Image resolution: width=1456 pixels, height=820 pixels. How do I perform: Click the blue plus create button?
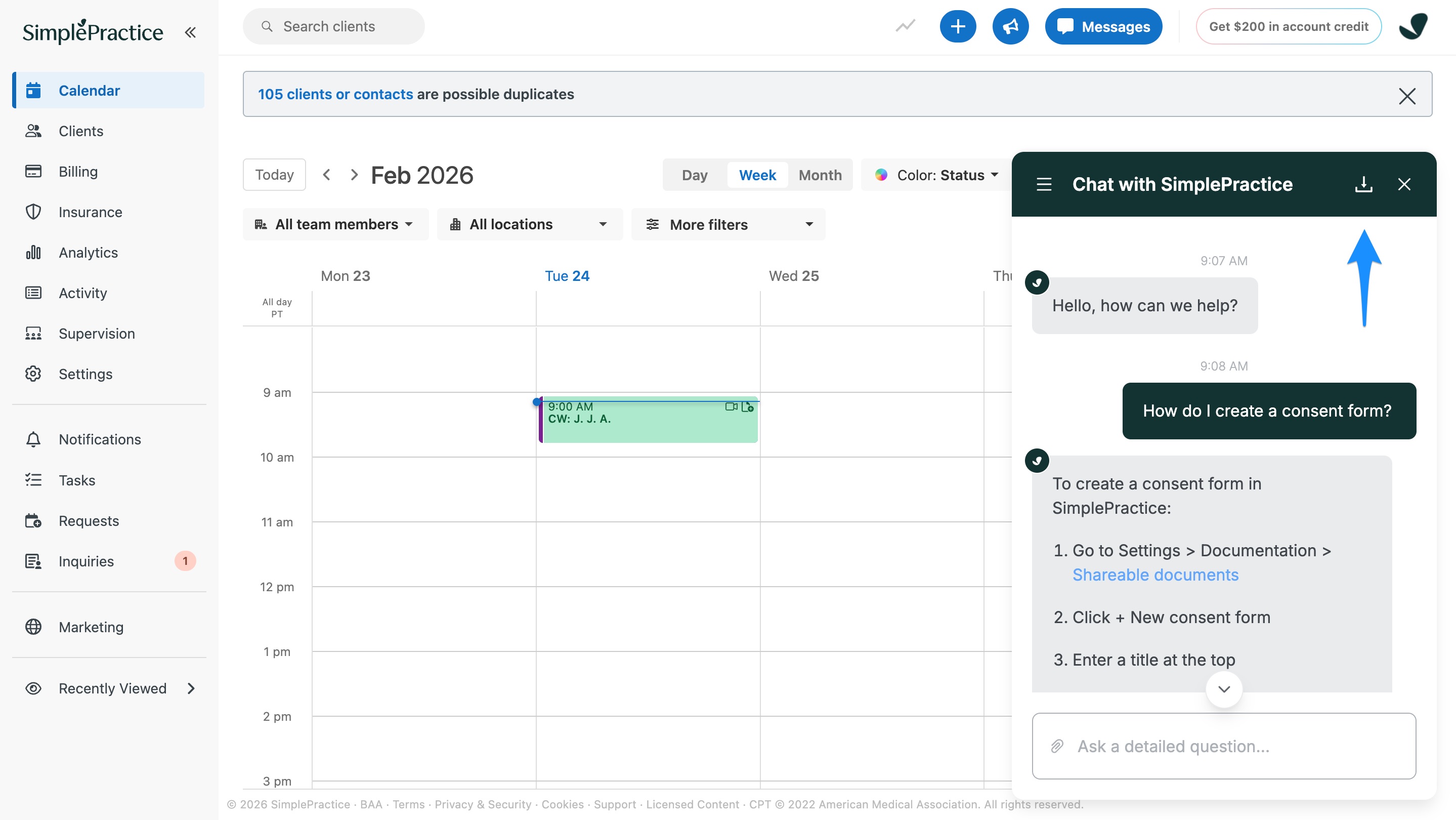pos(958,27)
